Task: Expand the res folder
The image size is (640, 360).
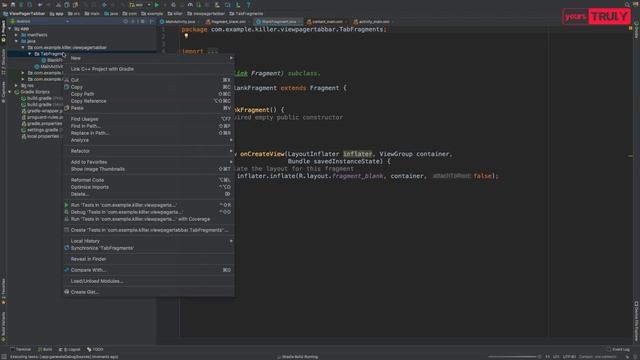Action: tap(16, 85)
